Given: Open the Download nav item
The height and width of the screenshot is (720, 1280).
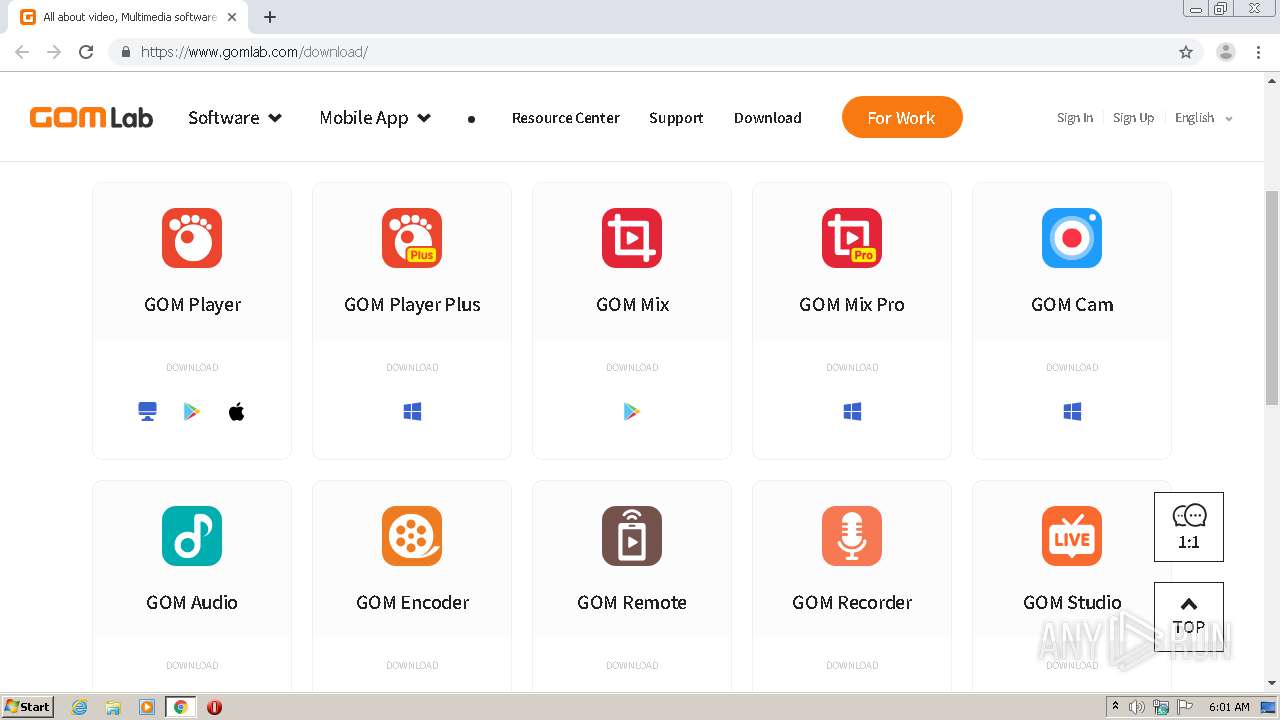Looking at the screenshot, I should click(768, 118).
